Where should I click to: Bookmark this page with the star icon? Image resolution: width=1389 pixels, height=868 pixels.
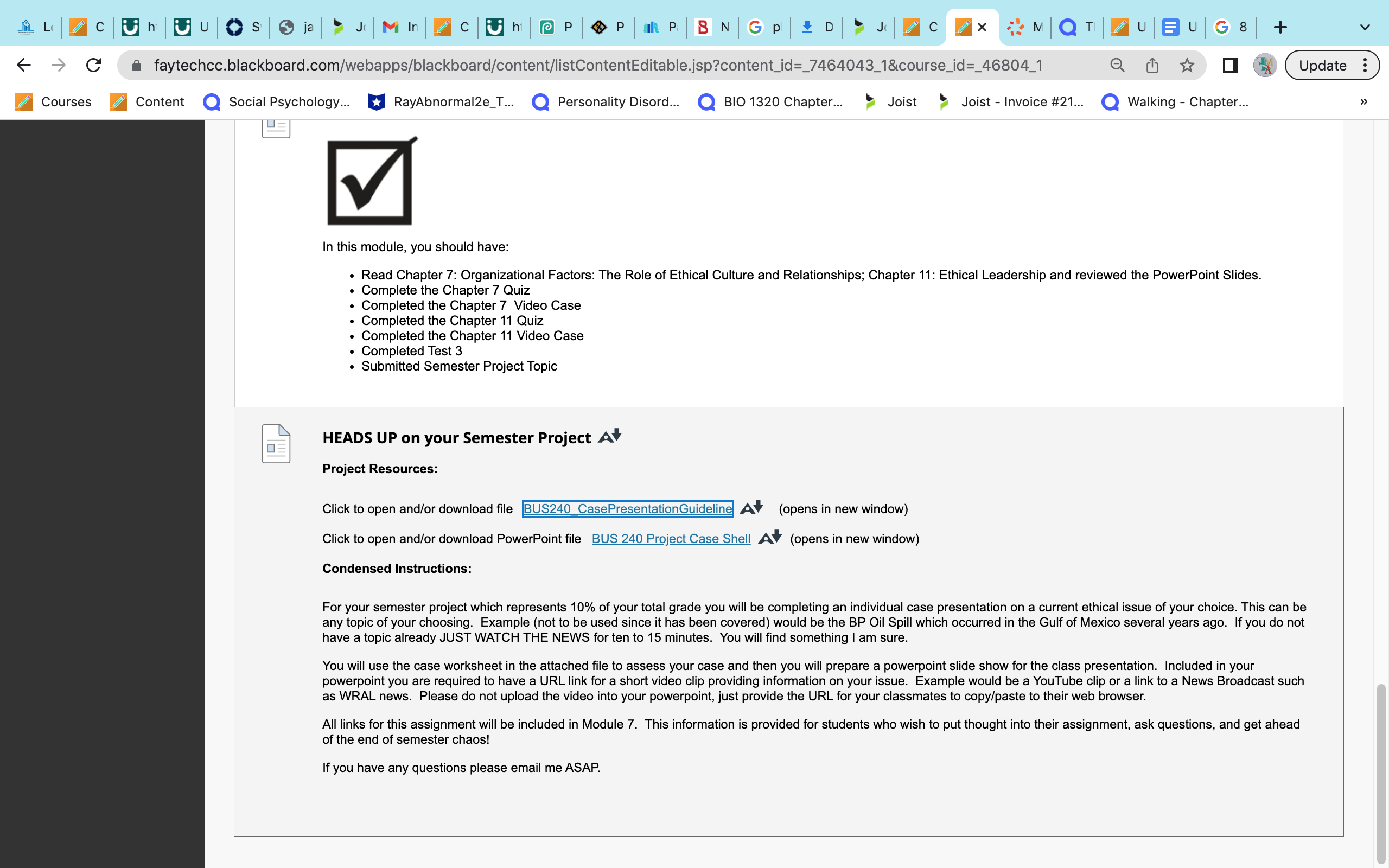(x=1187, y=66)
